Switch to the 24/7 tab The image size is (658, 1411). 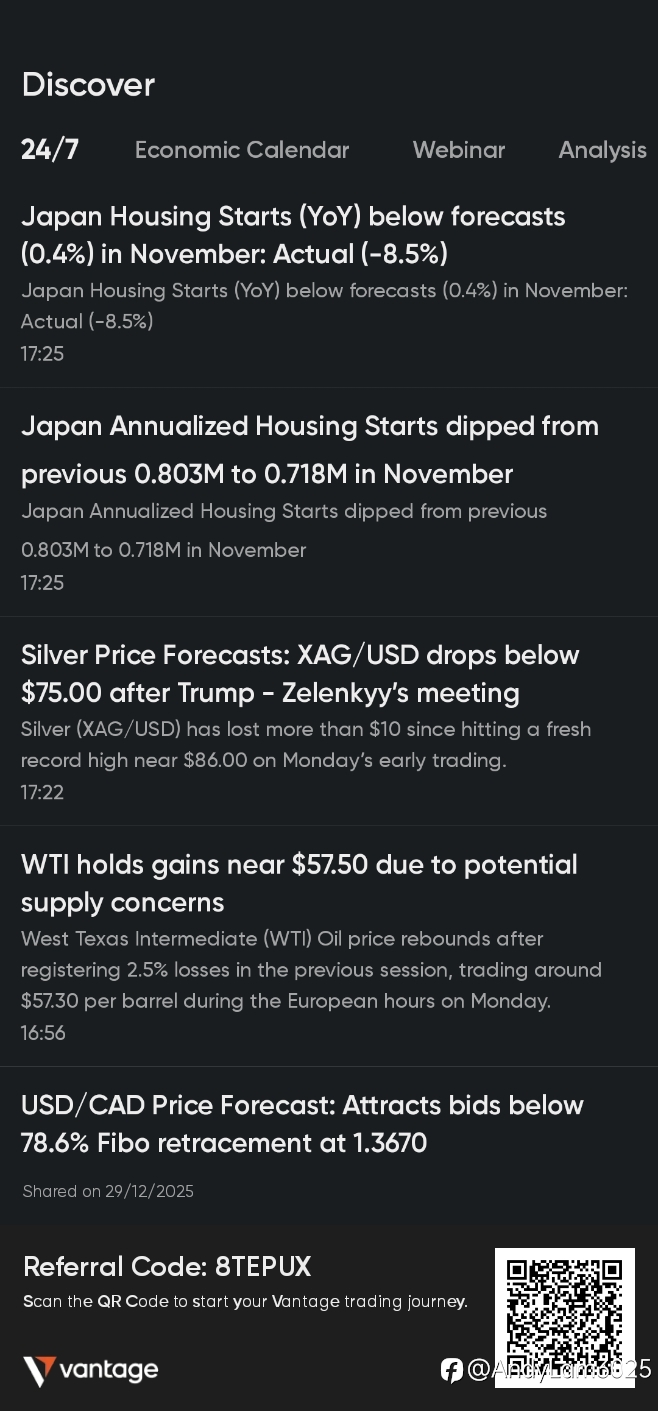click(x=50, y=150)
